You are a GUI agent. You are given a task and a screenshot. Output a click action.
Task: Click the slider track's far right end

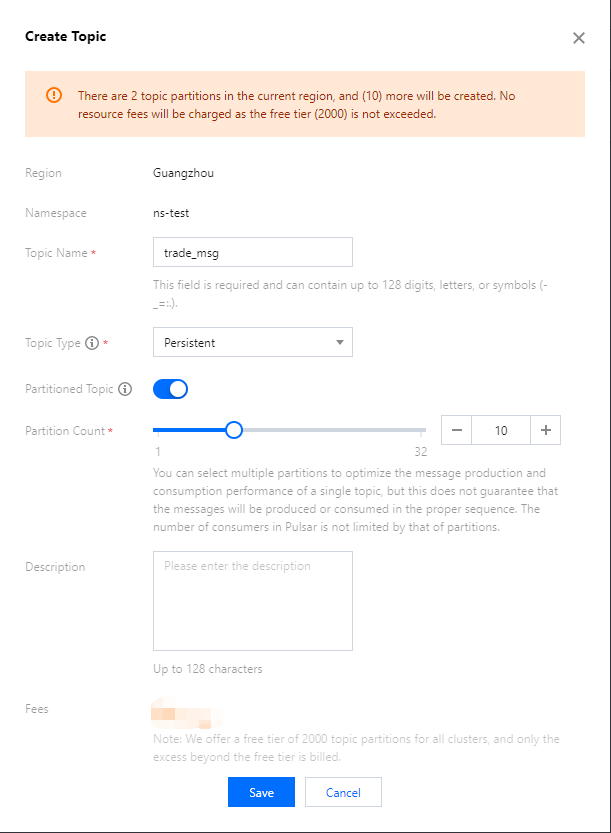(424, 430)
